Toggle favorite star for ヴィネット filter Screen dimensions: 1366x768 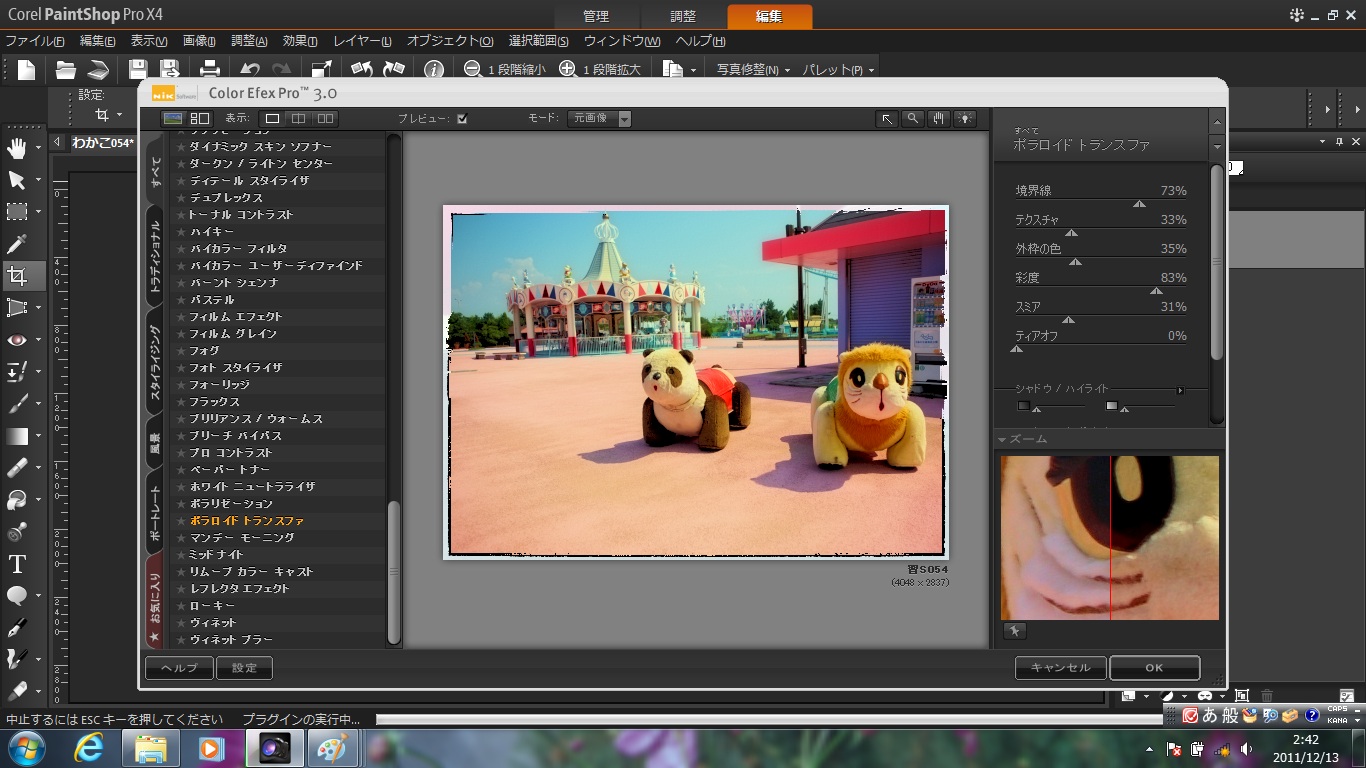pyautogui.click(x=181, y=623)
